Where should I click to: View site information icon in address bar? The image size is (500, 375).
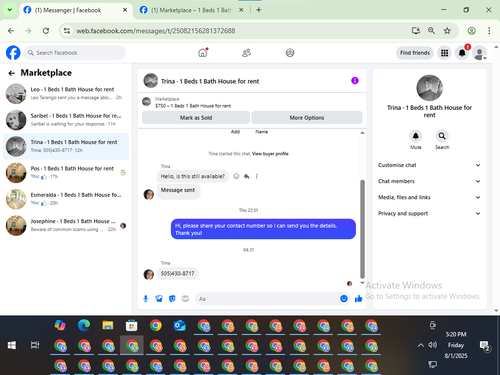pos(67,31)
